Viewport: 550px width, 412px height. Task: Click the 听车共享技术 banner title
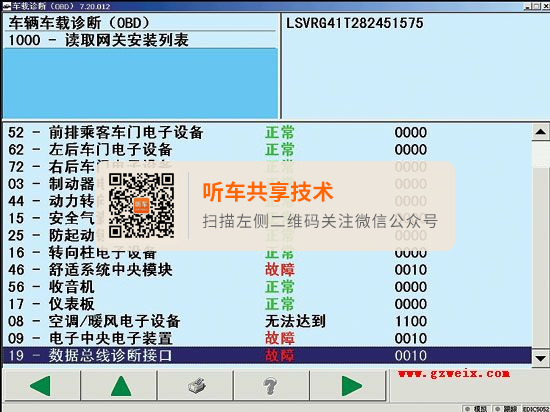pos(268,192)
